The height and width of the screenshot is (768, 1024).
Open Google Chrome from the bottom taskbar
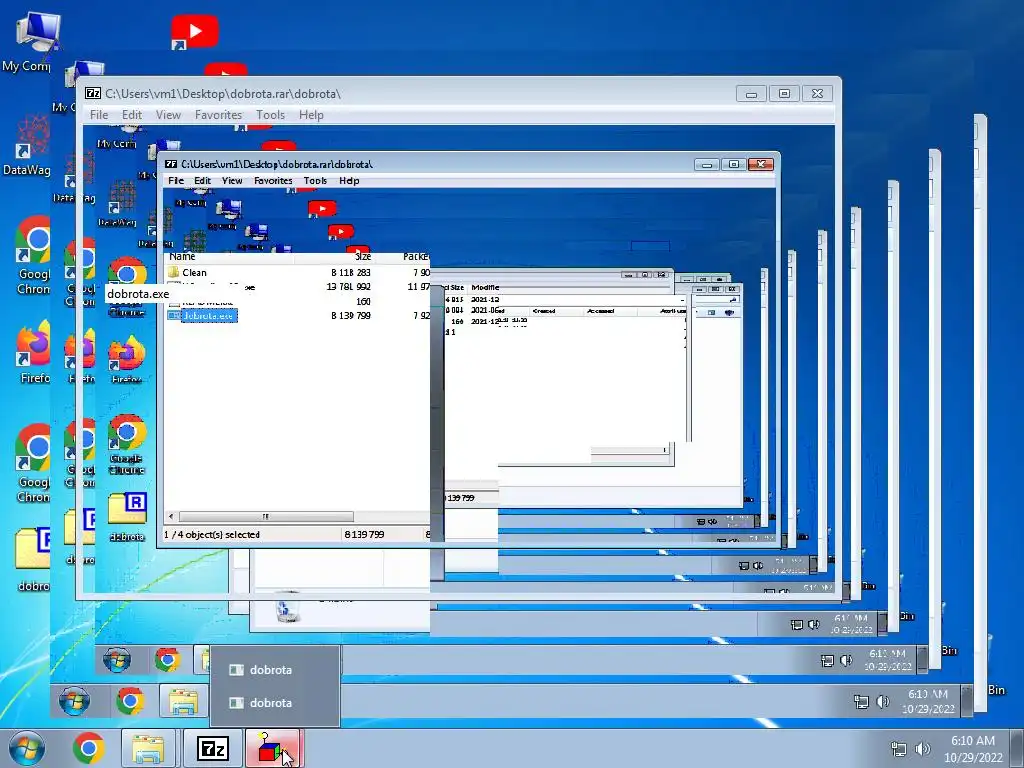(x=88, y=748)
